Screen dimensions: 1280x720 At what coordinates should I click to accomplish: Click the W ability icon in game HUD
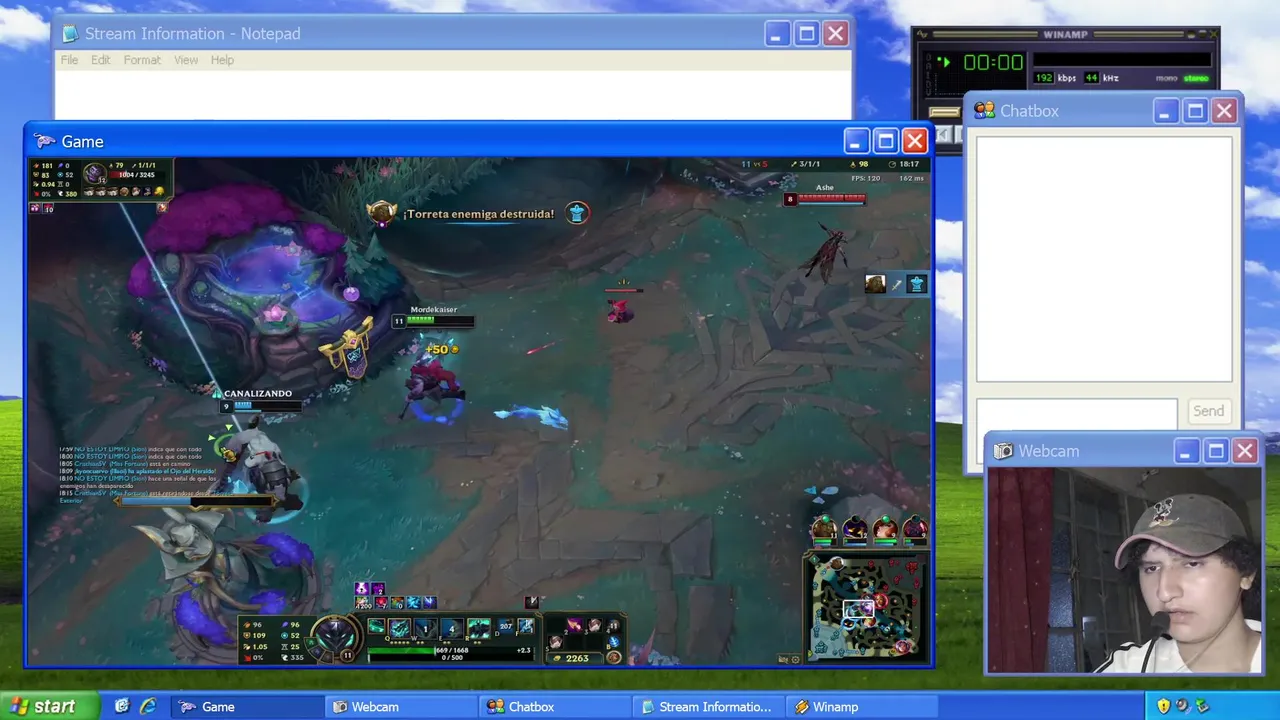426,628
